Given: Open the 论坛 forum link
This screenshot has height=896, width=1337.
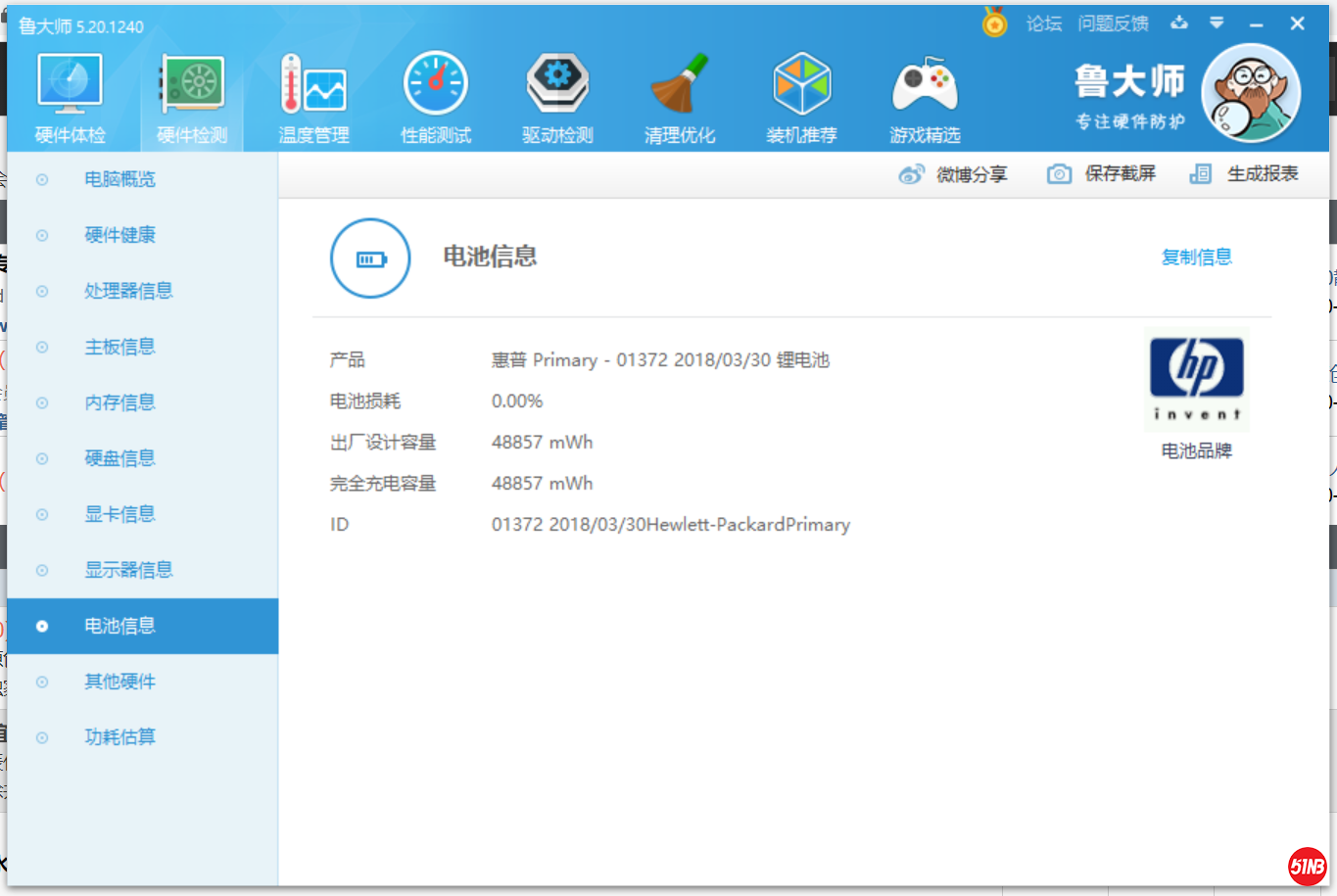Looking at the screenshot, I should [1043, 24].
